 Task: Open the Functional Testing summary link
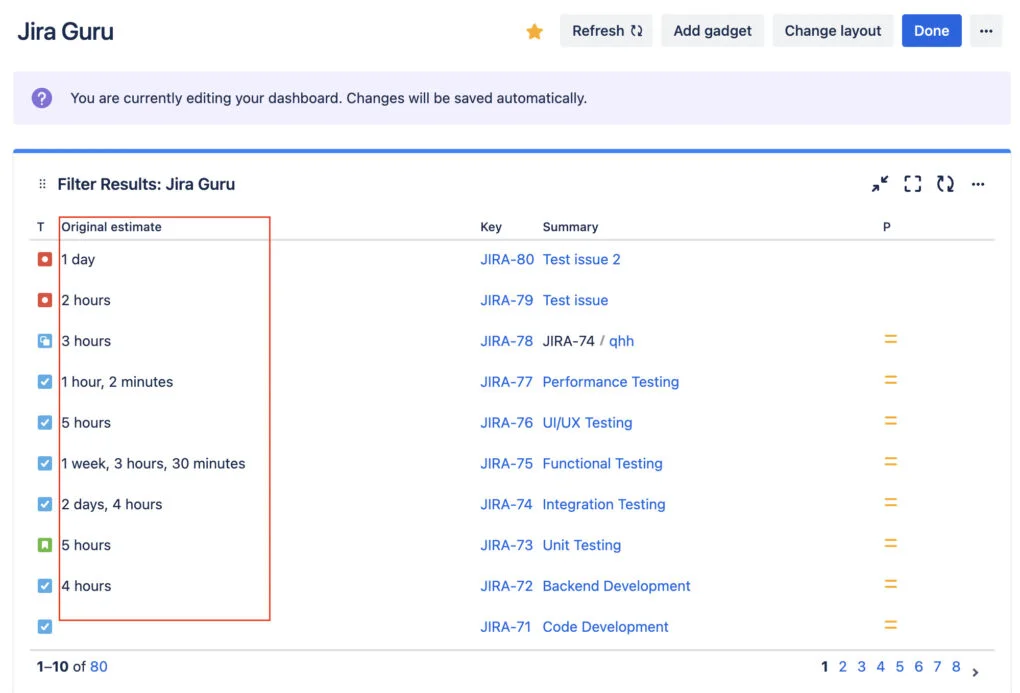coord(602,463)
